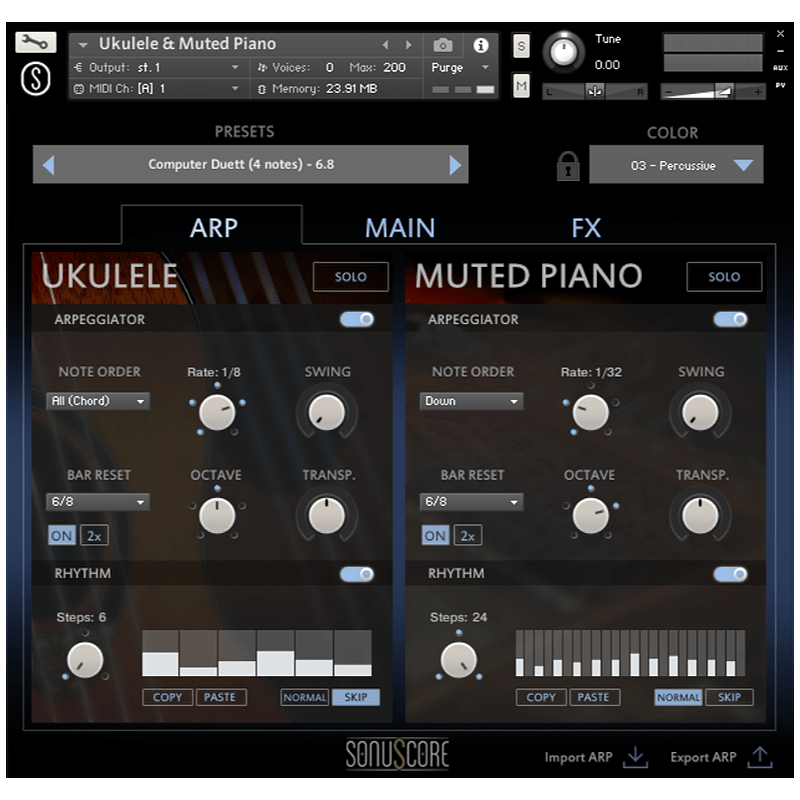800x800 pixels.
Task: Click the Muted Piano Transp. knob
Action: [x=700, y=516]
